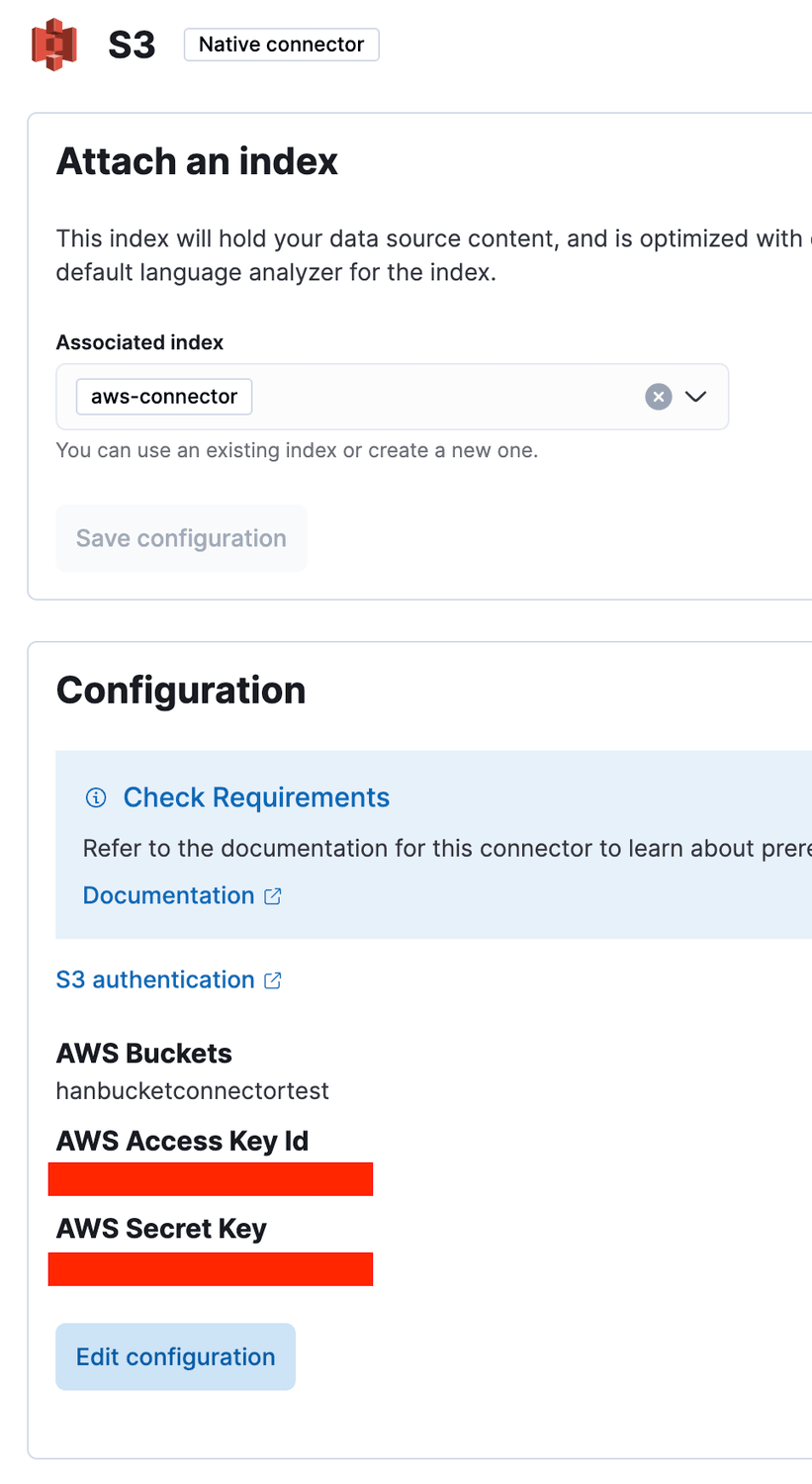Click the external-link icon after S3 authentication
The height and width of the screenshot is (1484, 812).
273,980
